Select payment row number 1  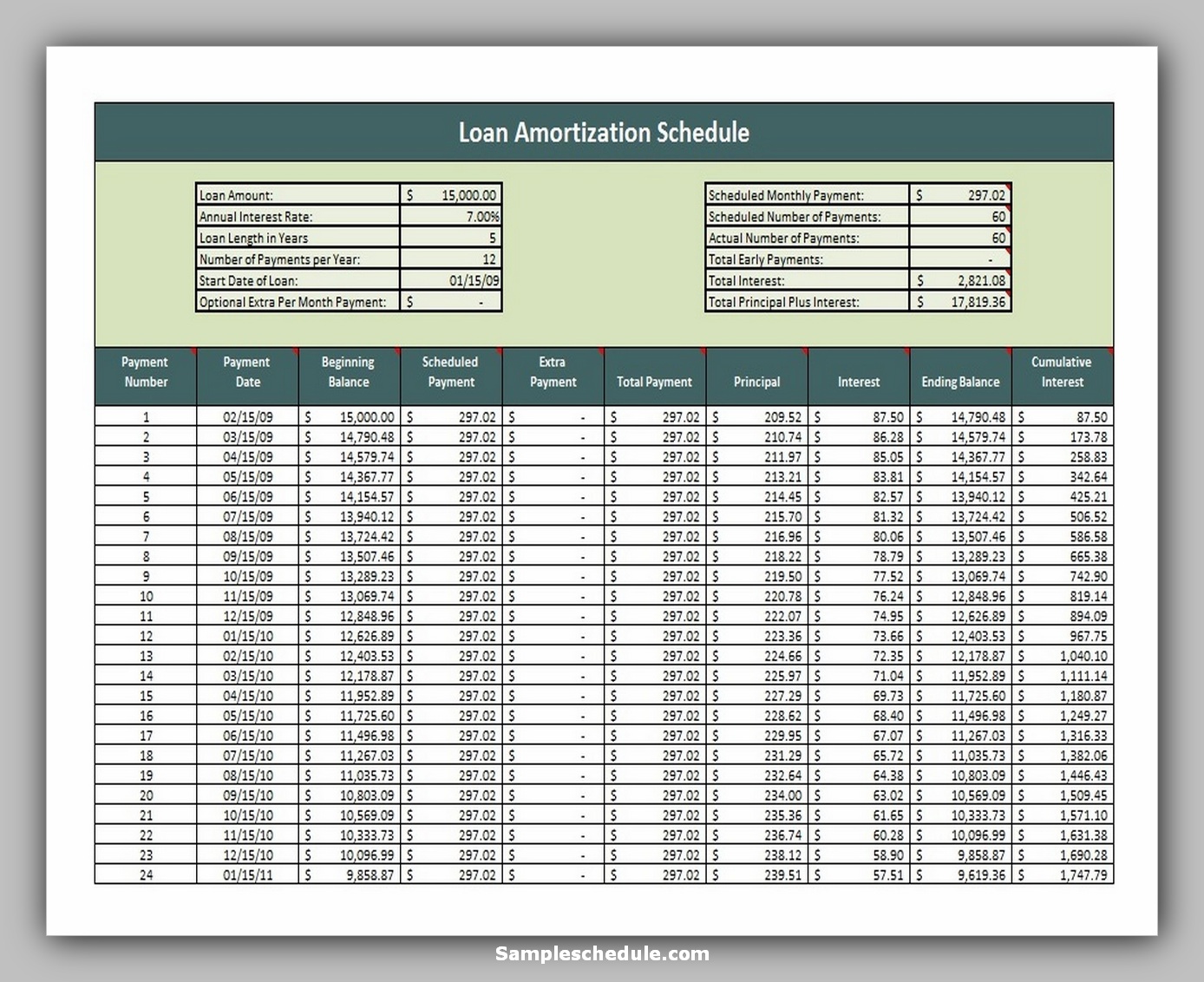(145, 416)
